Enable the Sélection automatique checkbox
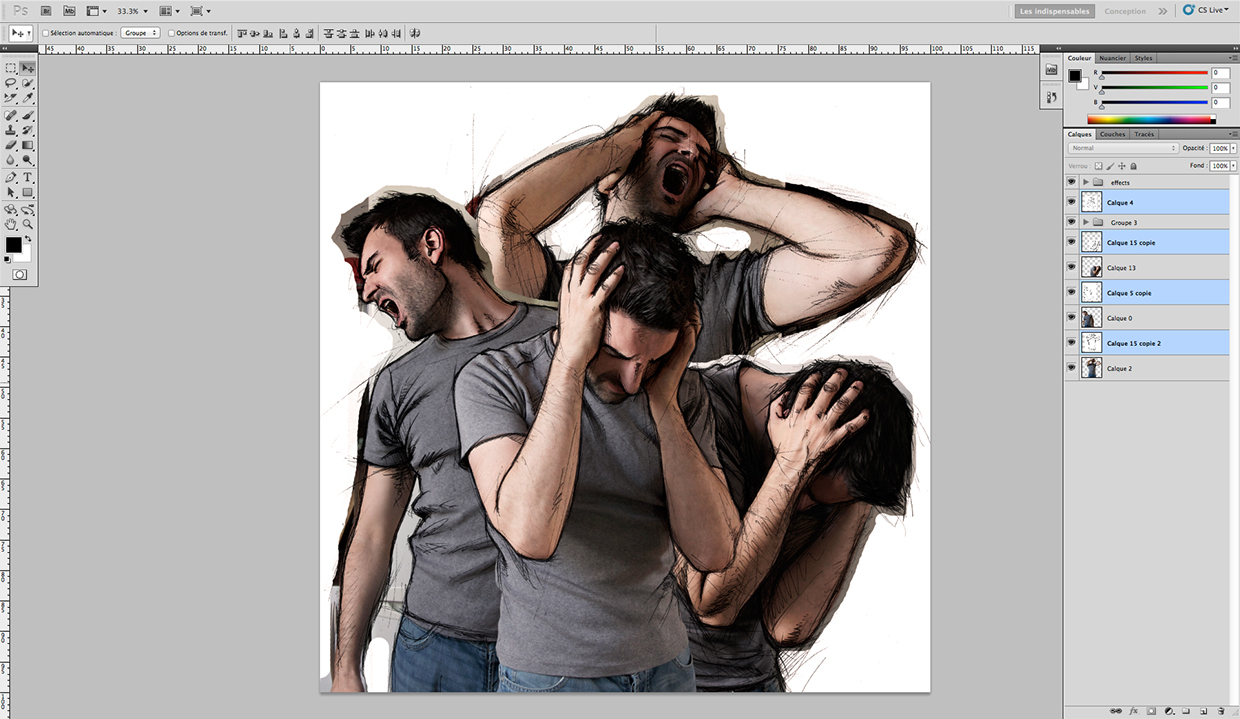The image size is (1240, 719). [45, 32]
